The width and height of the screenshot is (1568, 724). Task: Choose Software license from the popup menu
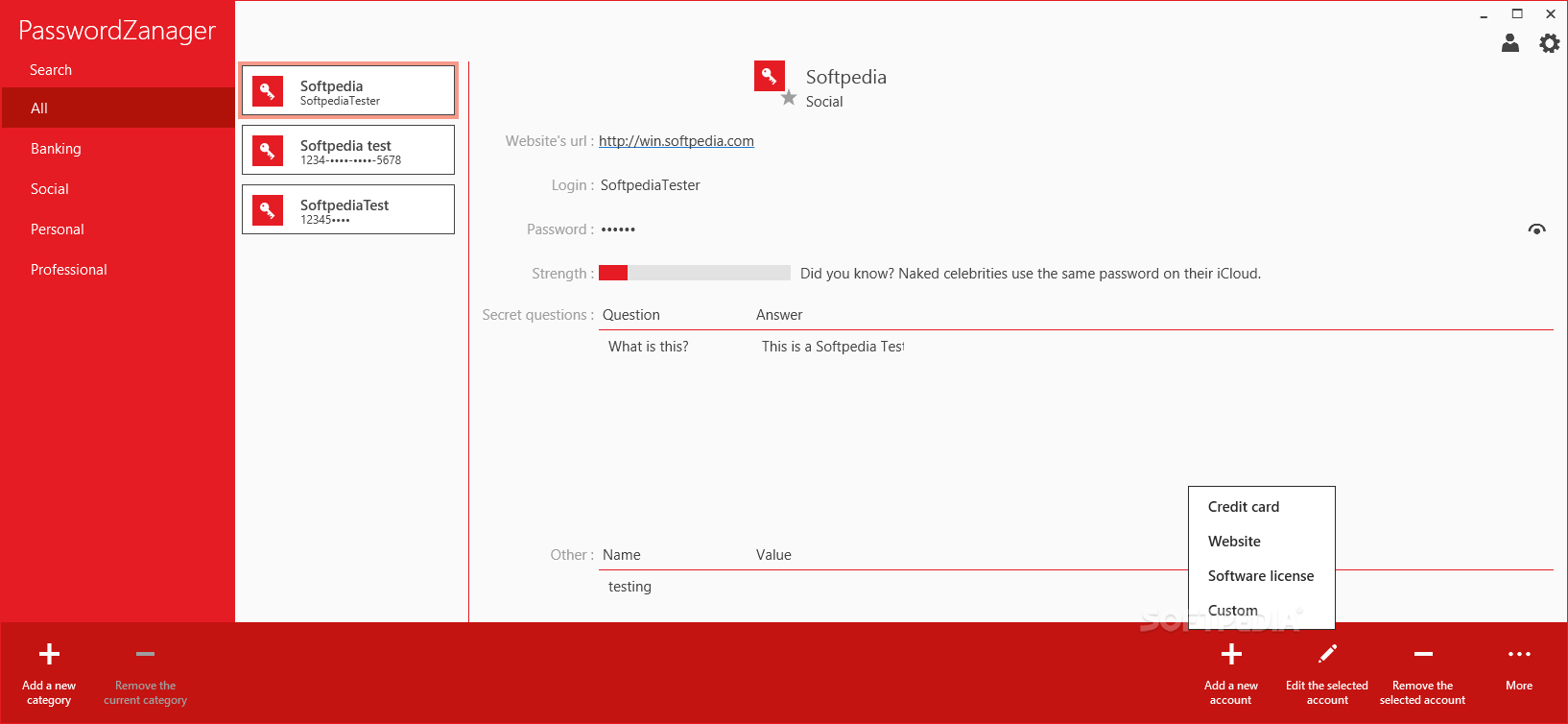(x=1262, y=576)
